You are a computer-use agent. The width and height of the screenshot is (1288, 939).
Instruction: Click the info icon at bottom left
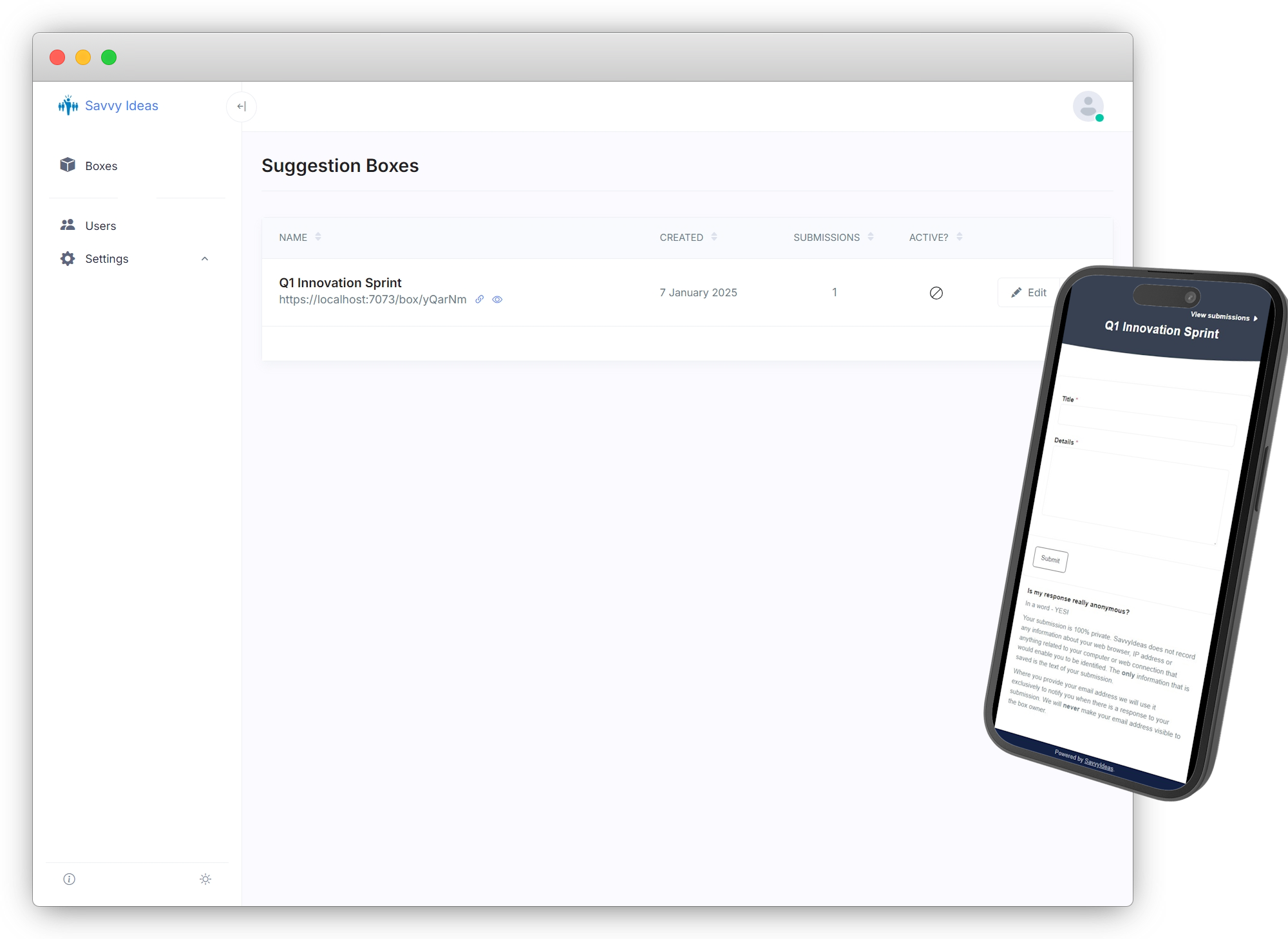(69, 879)
